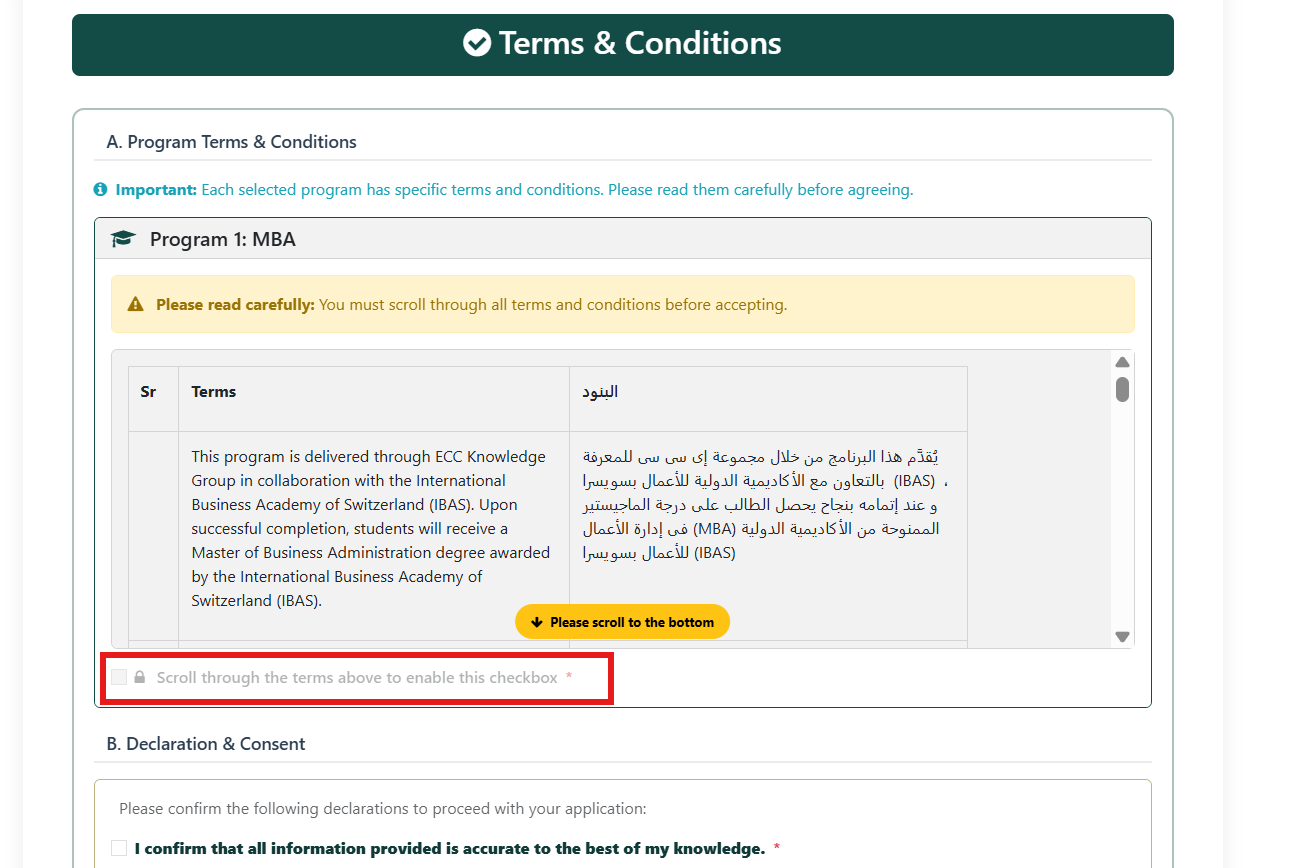The height and width of the screenshot is (868, 1293).
Task: Click the English MBA program description text
Action: pyautogui.click(x=370, y=528)
